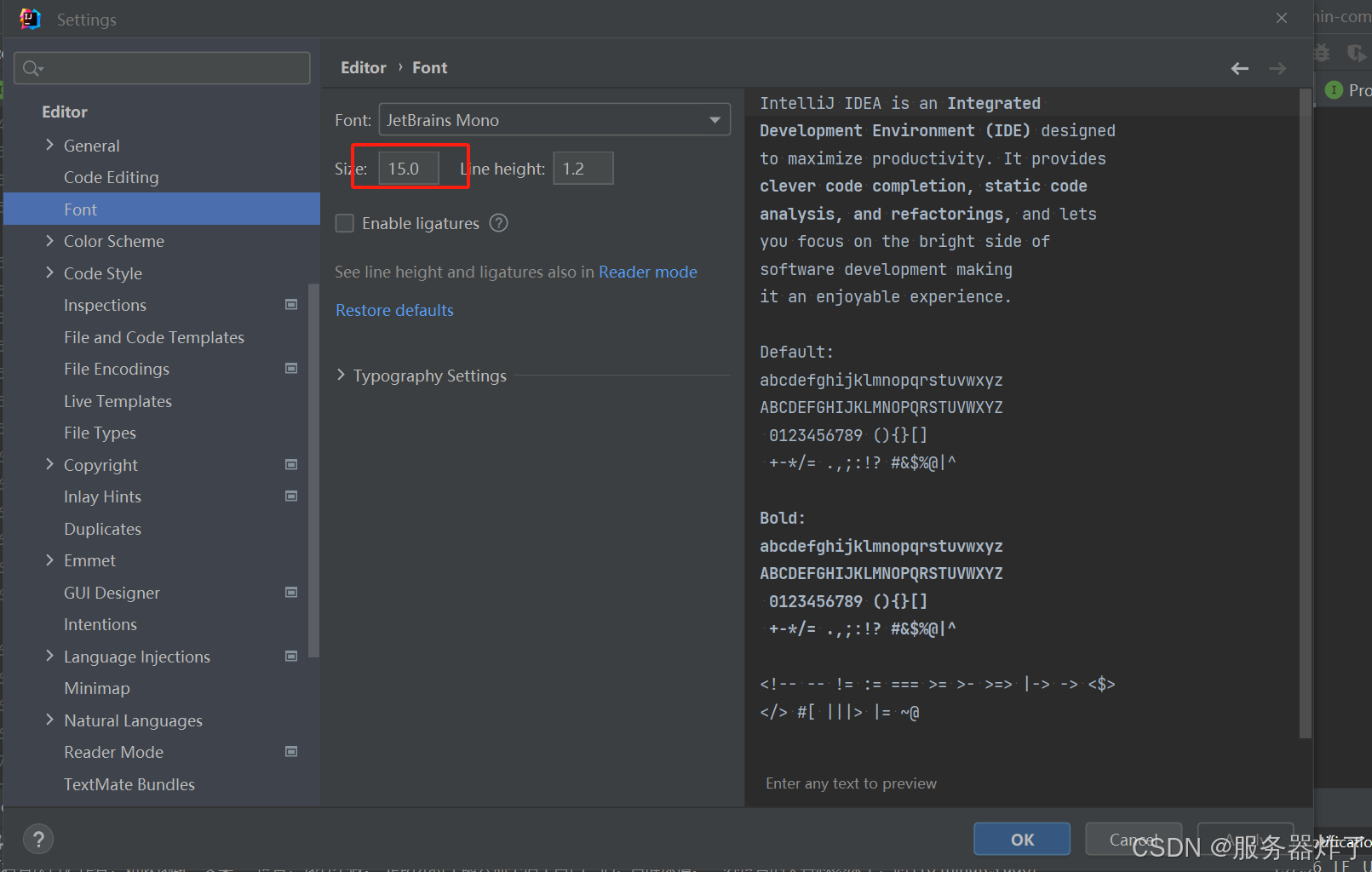This screenshot has height=872, width=1372.
Task: Open TextMate Bundles settings
Action: [x=129, y=784]
